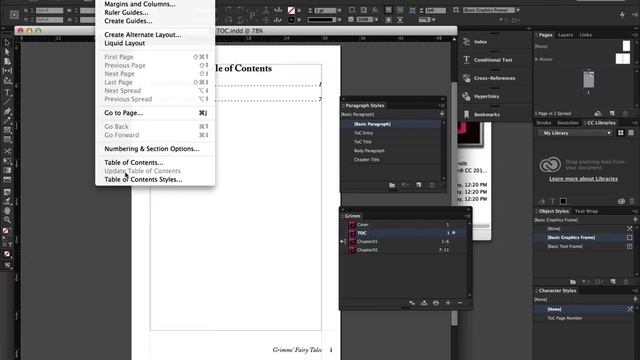Select ToC Page Number character style

point(565,318)
